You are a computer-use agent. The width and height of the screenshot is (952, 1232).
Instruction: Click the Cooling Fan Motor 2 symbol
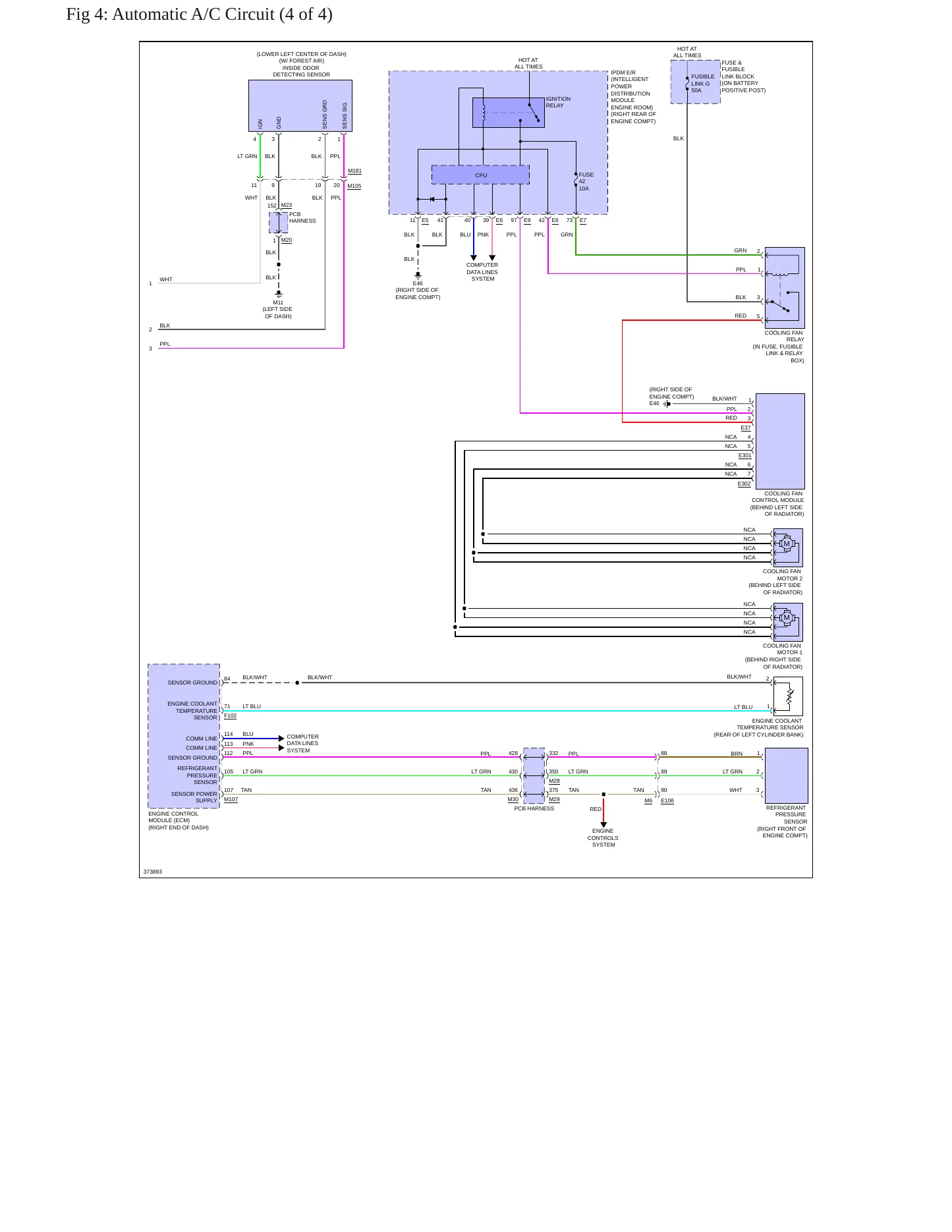(x=788, y=547)
